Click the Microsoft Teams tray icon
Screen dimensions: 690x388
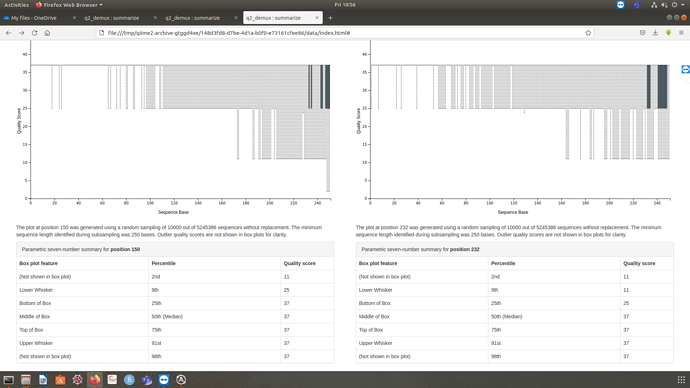pos(637,5)
